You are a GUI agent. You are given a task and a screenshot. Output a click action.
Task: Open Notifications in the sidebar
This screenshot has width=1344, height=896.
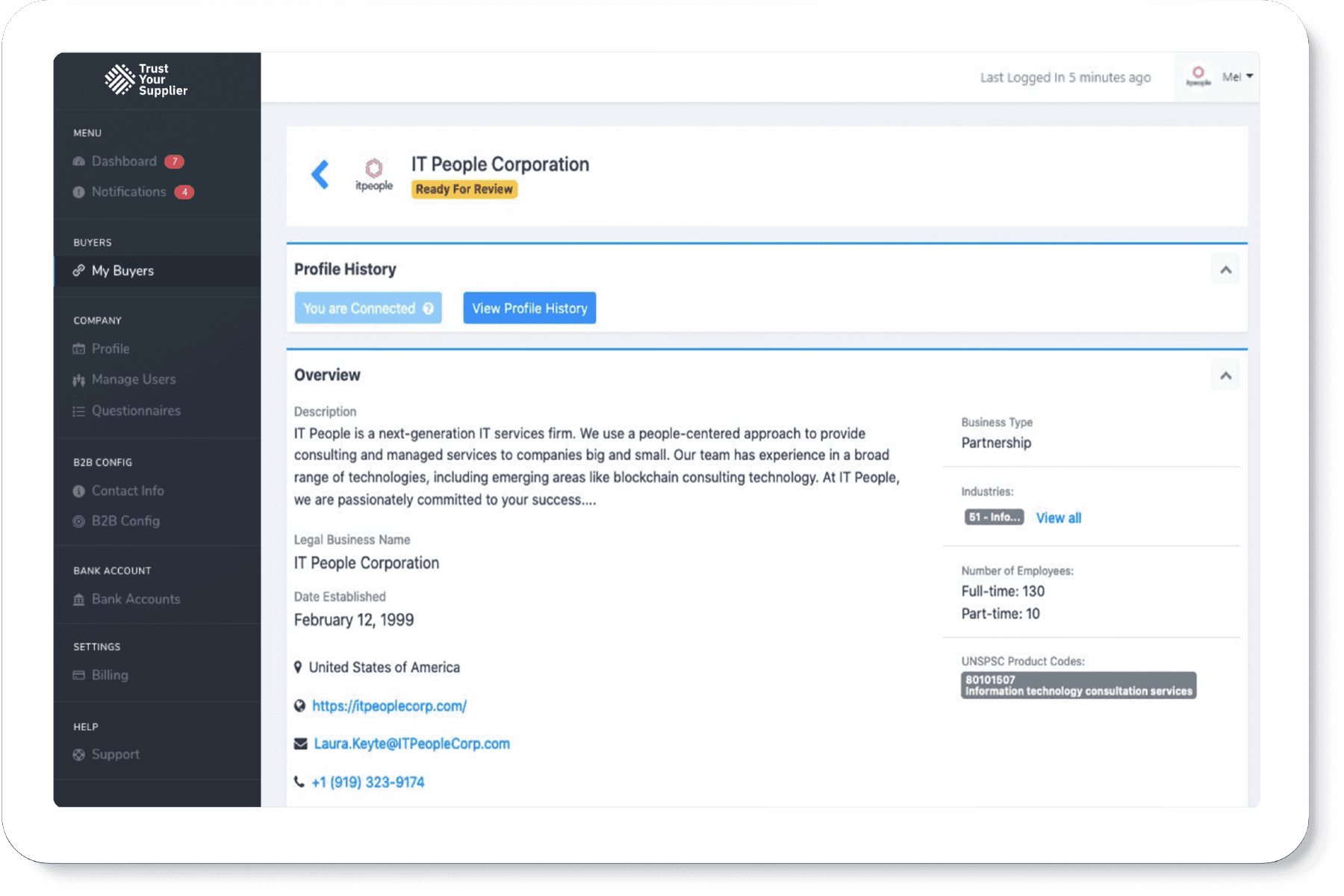pos(128,192)
